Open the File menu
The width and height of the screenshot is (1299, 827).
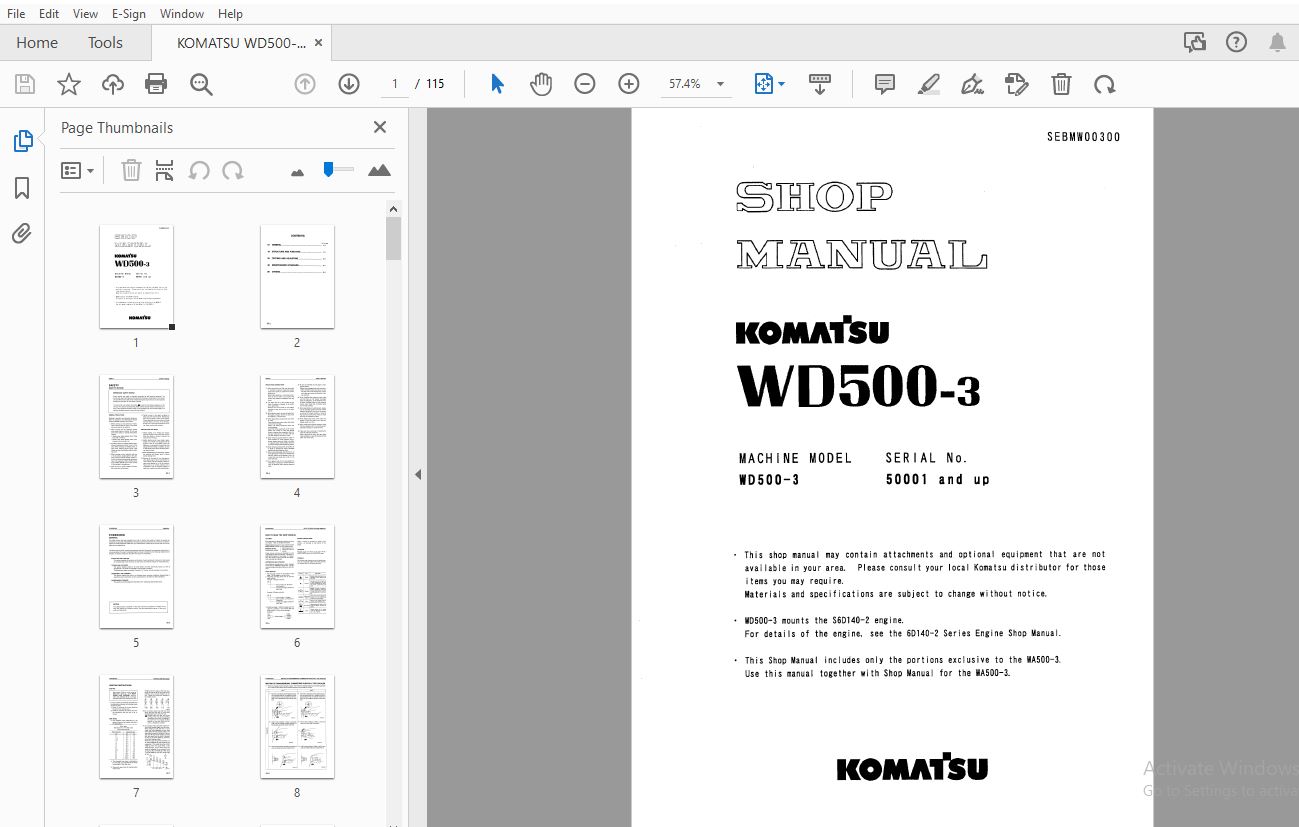tap(17, 13)
